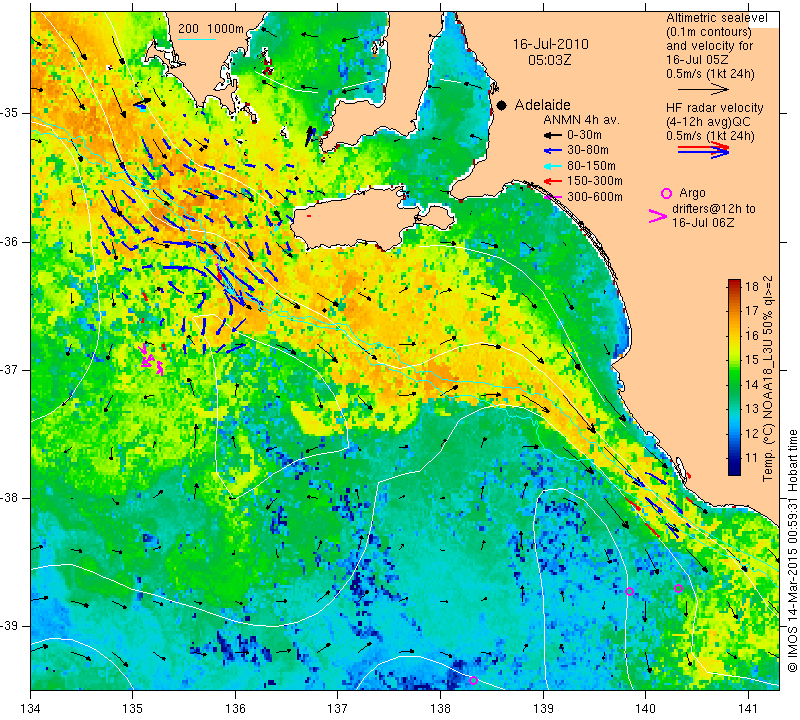Viewport: 800px width, 720px height.
Task: Click the time label 05:03Z
Action: (x=549, y=60)
